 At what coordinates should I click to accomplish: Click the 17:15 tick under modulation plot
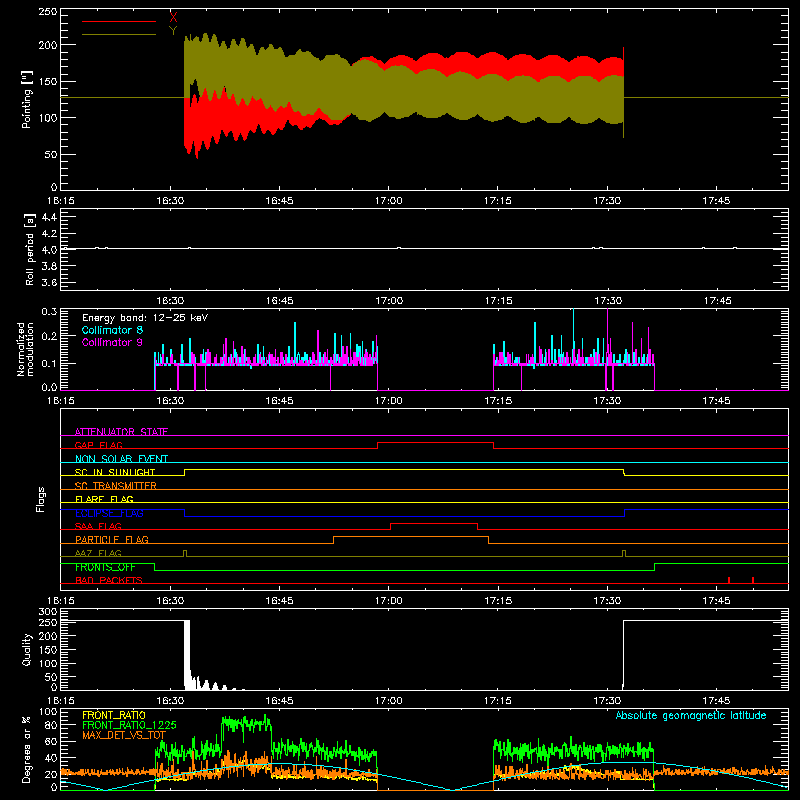pos(498,401)
